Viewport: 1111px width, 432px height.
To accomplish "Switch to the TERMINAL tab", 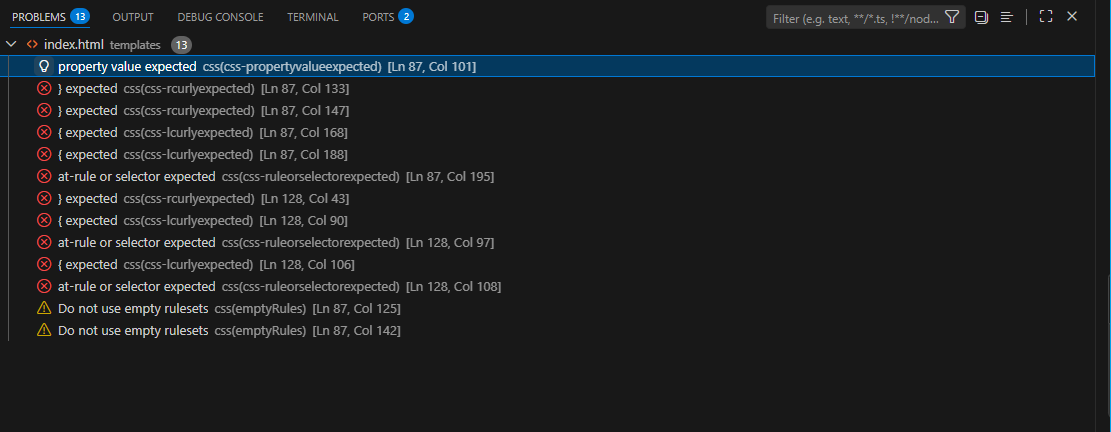I will pyautogui.click(x=312, y=17).
